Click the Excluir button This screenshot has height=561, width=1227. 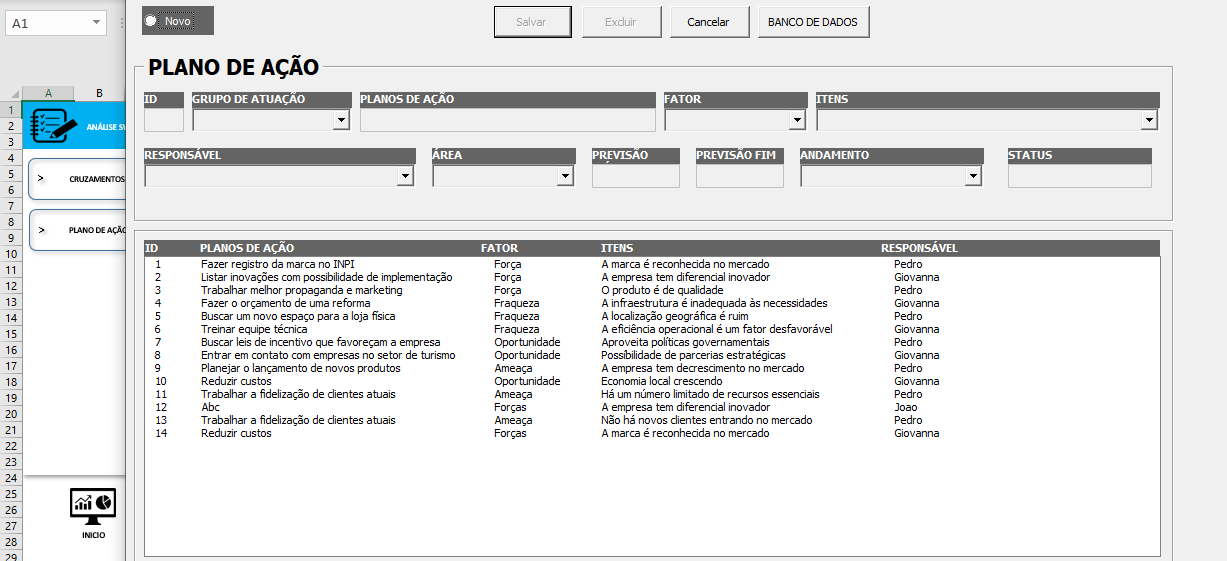point(620,22)
